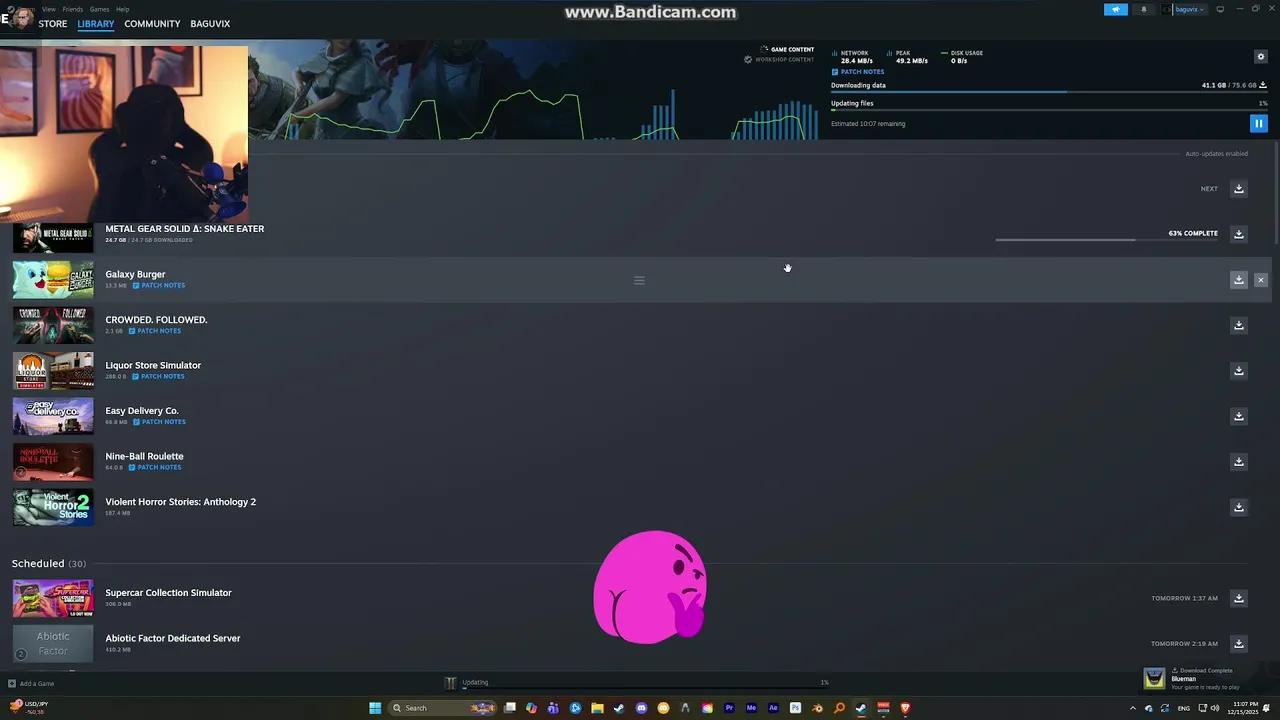Image resolution: width=1280 pixels, height=720 pixels.
Task: Start the Nine-Ball Roulette download
Action: point(1238,462)
